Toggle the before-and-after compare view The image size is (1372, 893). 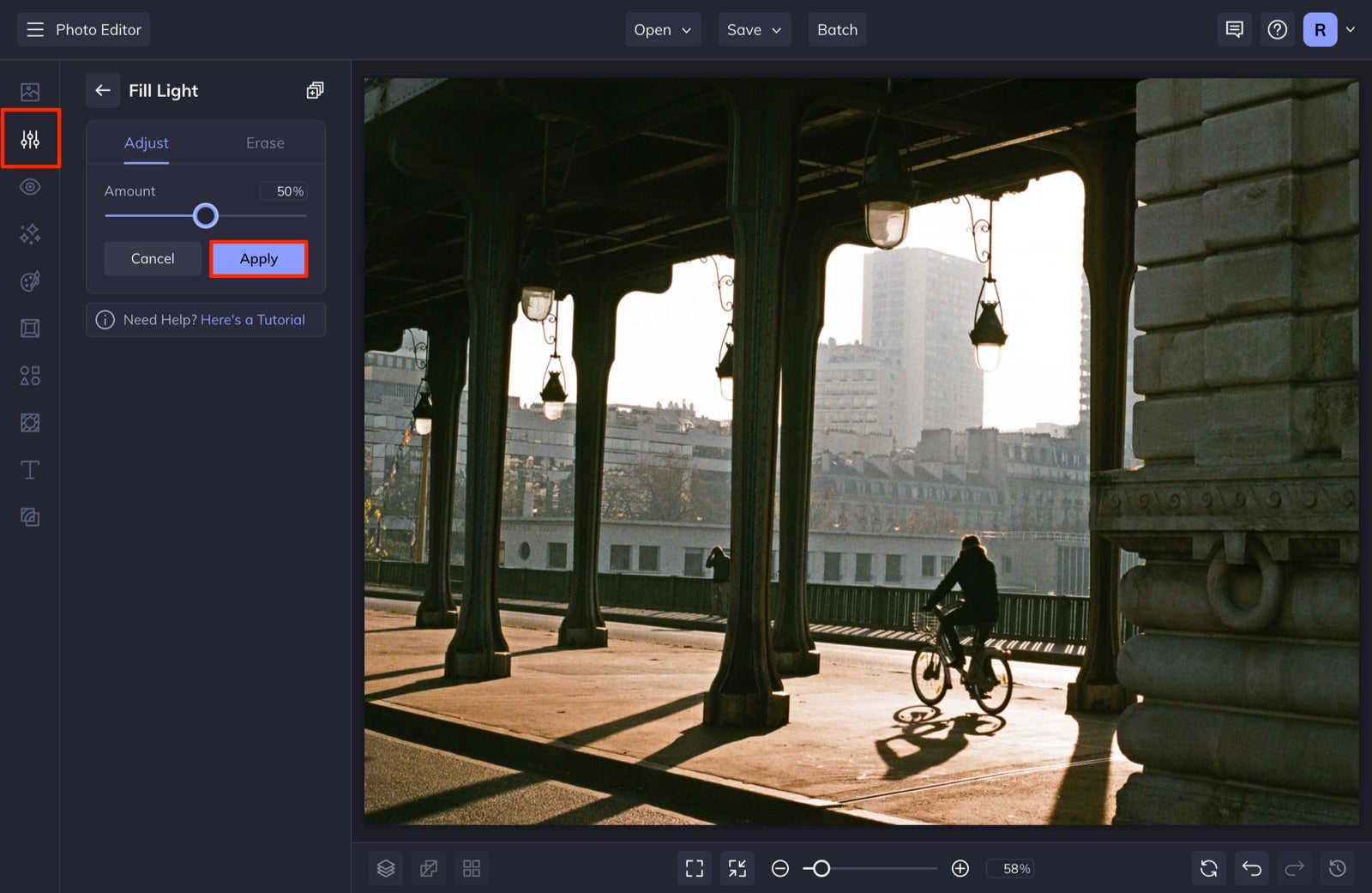point(429,868)
